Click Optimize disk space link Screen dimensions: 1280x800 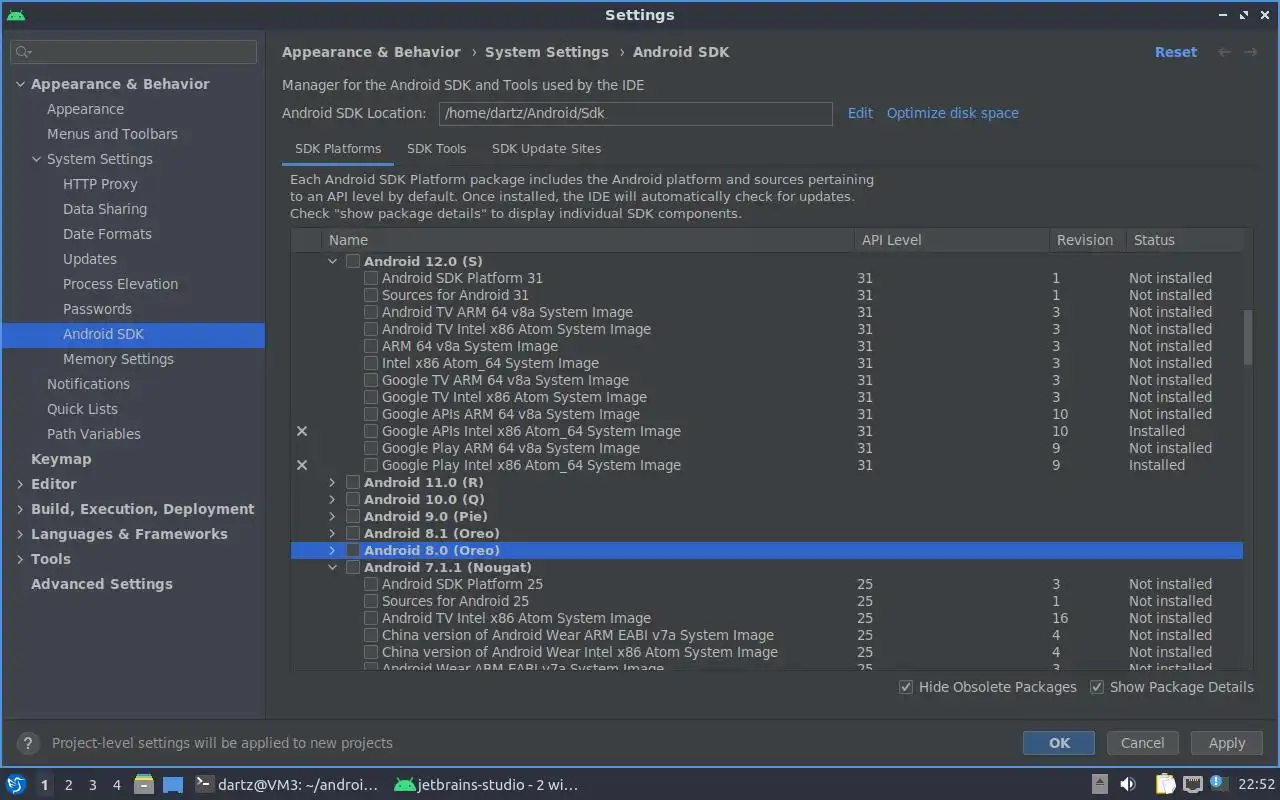[952, 113]
